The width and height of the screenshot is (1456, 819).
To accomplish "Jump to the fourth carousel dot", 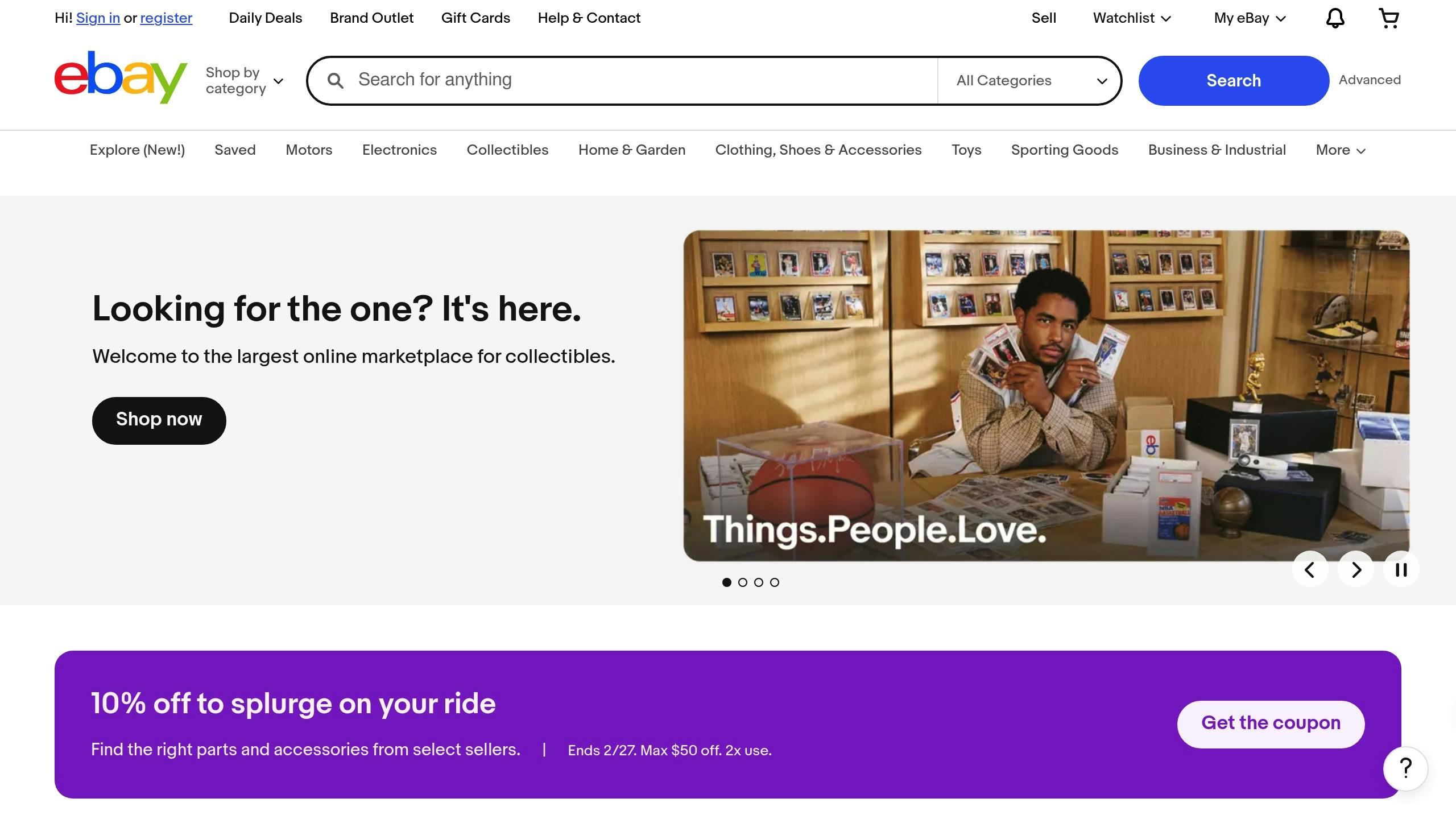I will click(775, 582).
